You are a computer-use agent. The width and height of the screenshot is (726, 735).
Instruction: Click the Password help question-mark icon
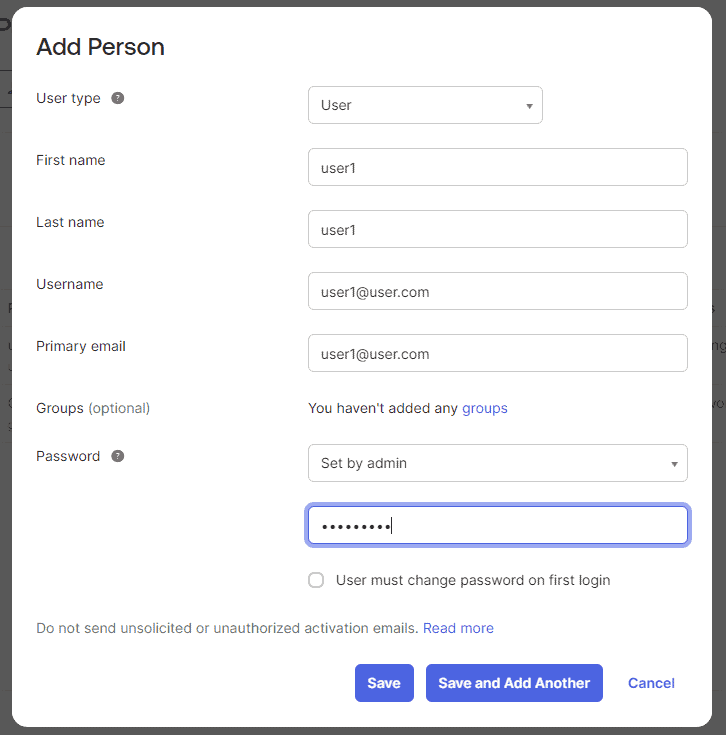[x=118, y=456]
